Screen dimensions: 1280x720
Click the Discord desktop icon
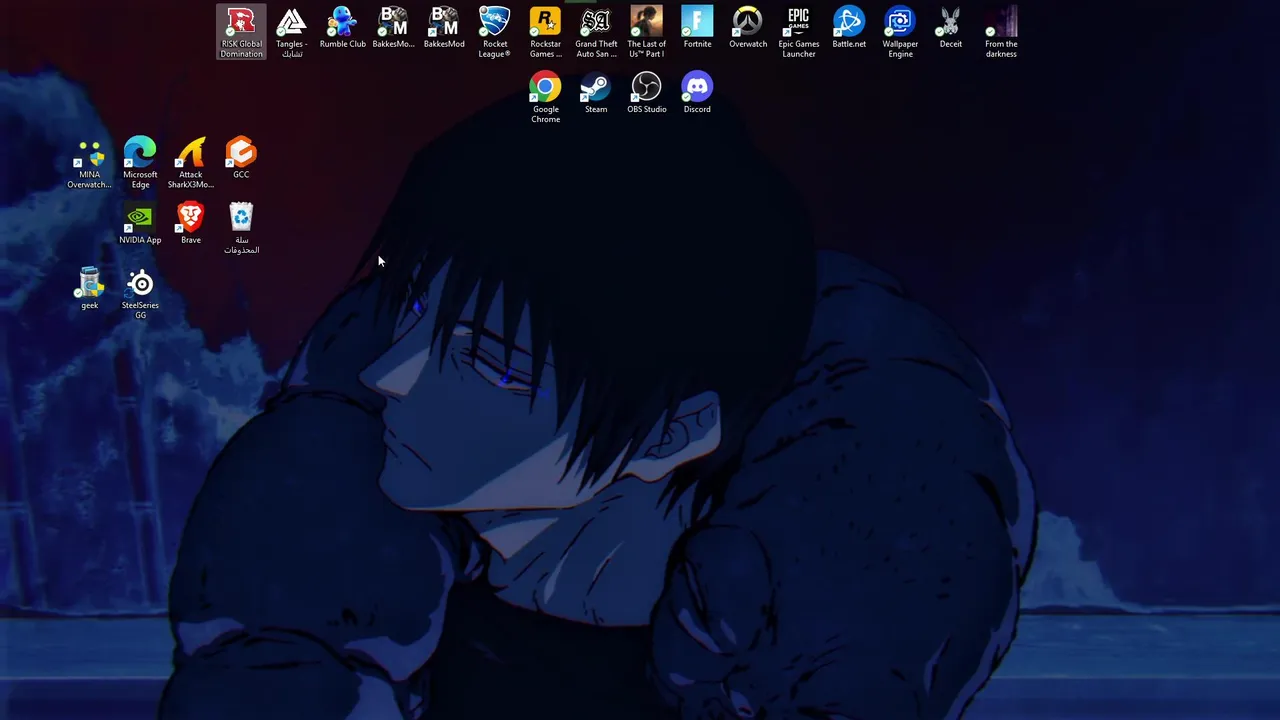[x=697, y=93]
